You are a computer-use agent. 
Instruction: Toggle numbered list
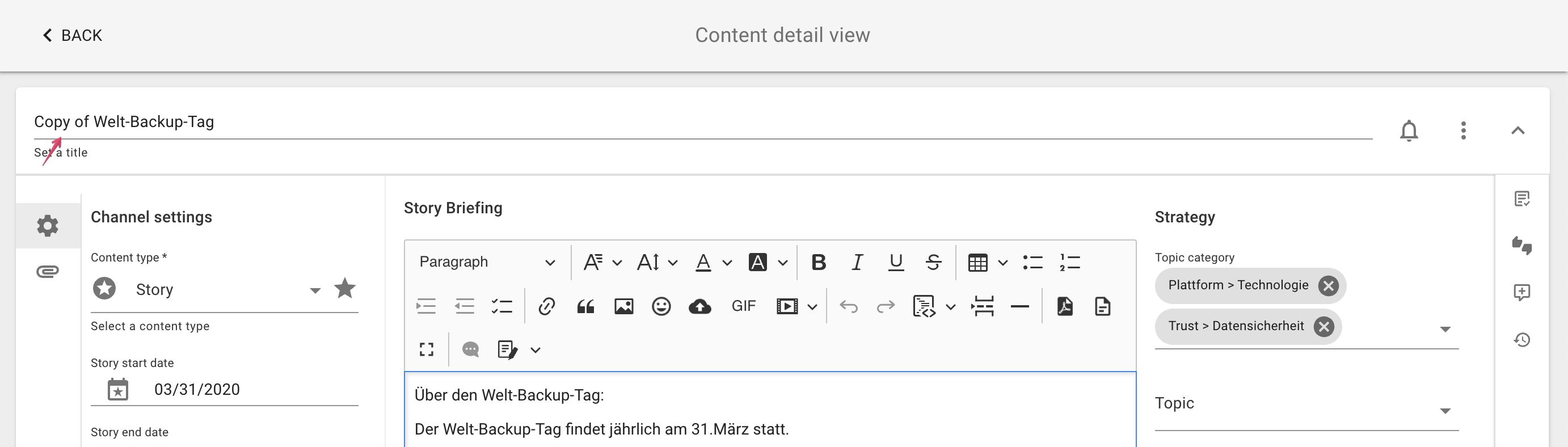point(1069,263)
